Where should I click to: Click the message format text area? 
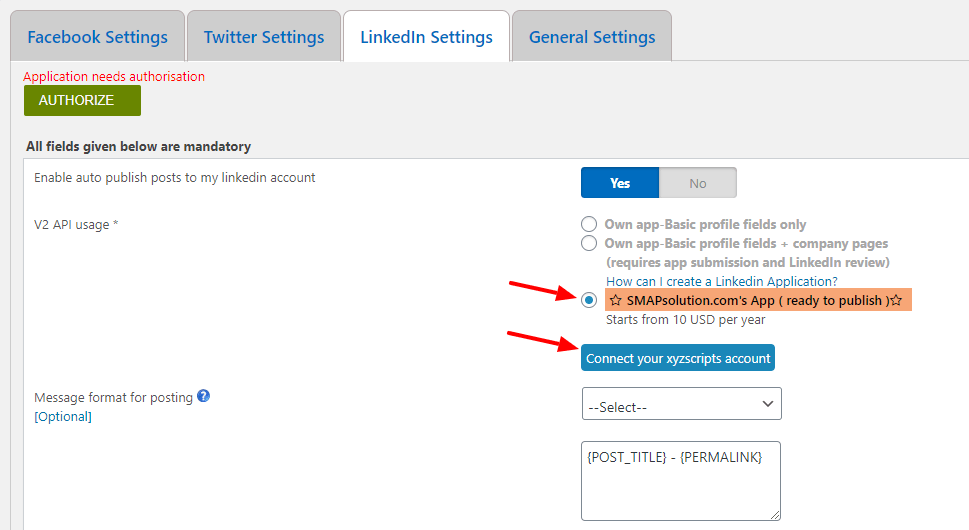click(680, 481)
